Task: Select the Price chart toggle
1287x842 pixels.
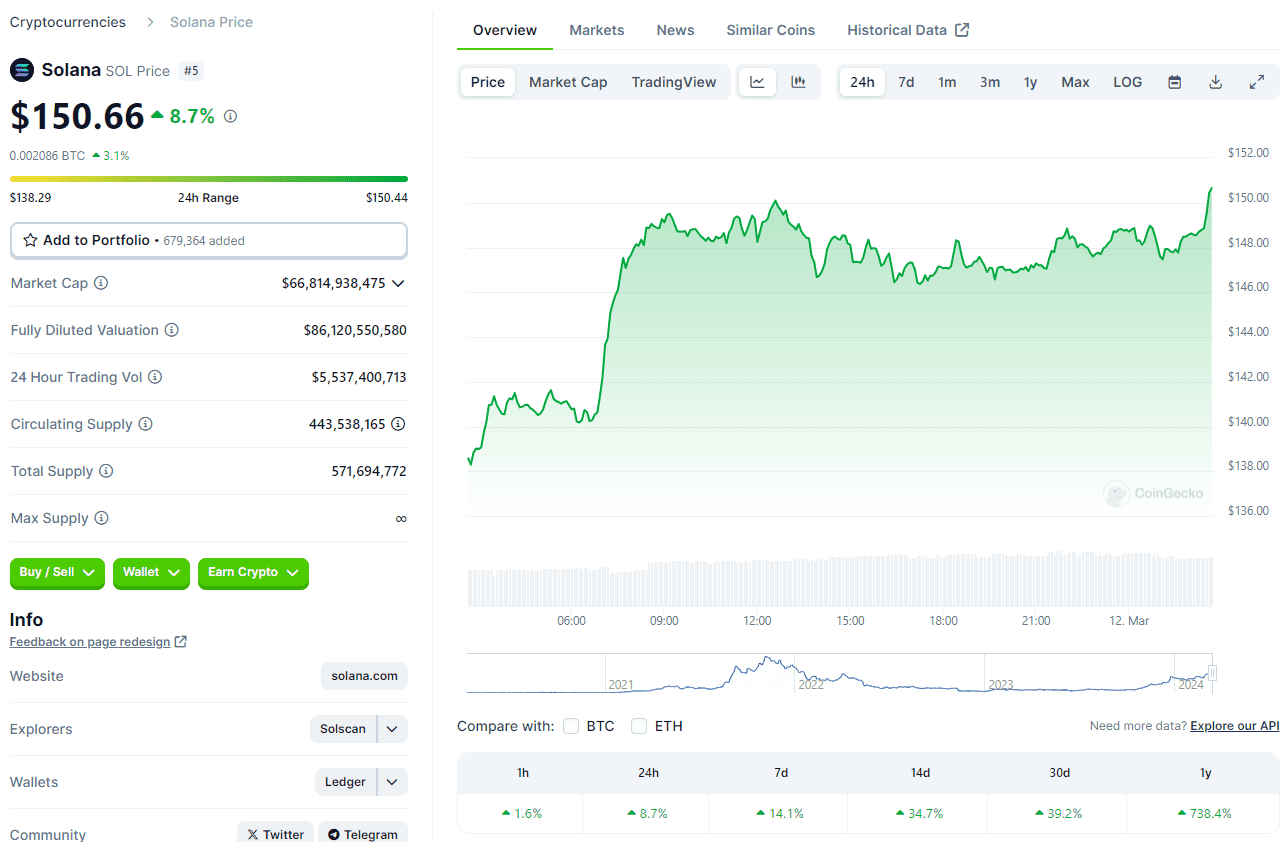Action: click(x=488, y=82)
